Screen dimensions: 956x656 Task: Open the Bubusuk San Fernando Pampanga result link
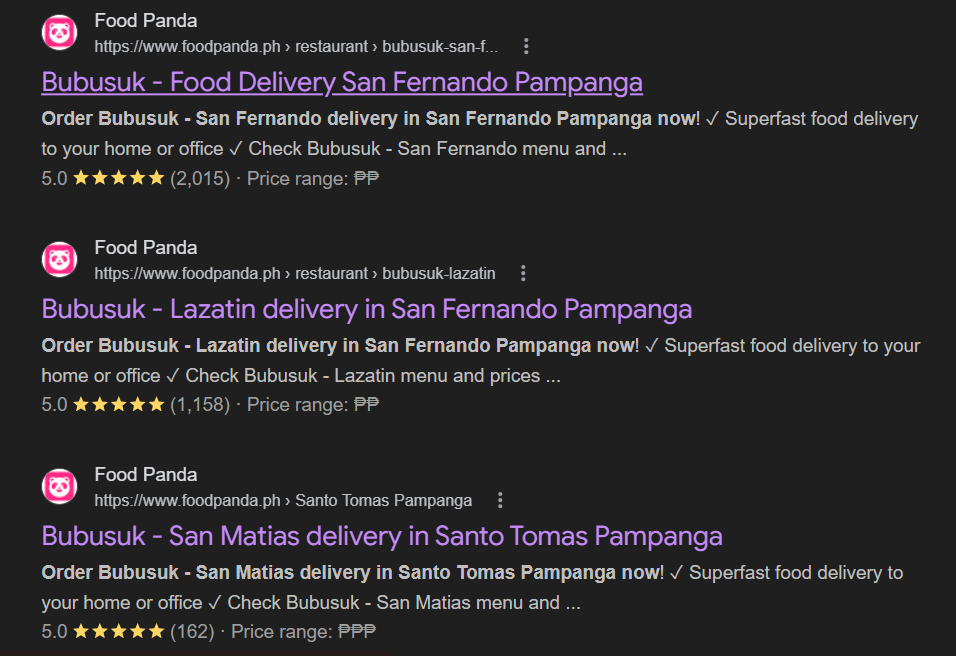pos(341,81)
